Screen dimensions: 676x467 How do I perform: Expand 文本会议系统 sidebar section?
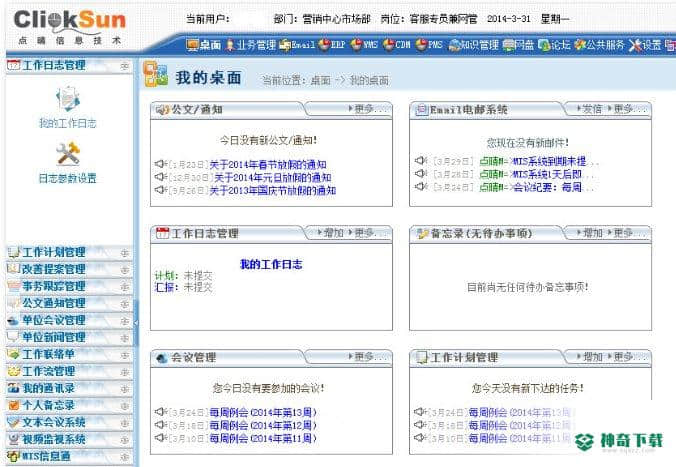pyautogui.click(x=125, y=423)
